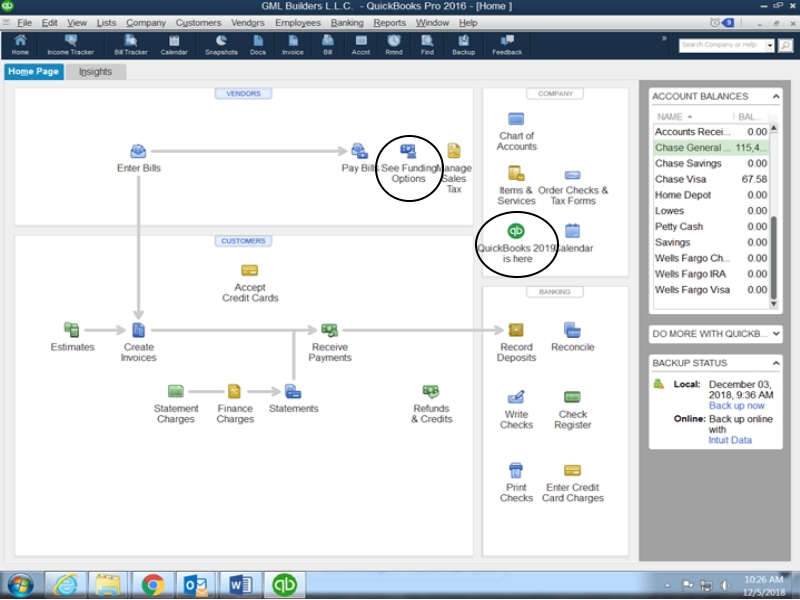The width and height of the screenshot is (800, 600).
Task: Open Rmnd reminders in the toolbar
Action: (394, 45)
